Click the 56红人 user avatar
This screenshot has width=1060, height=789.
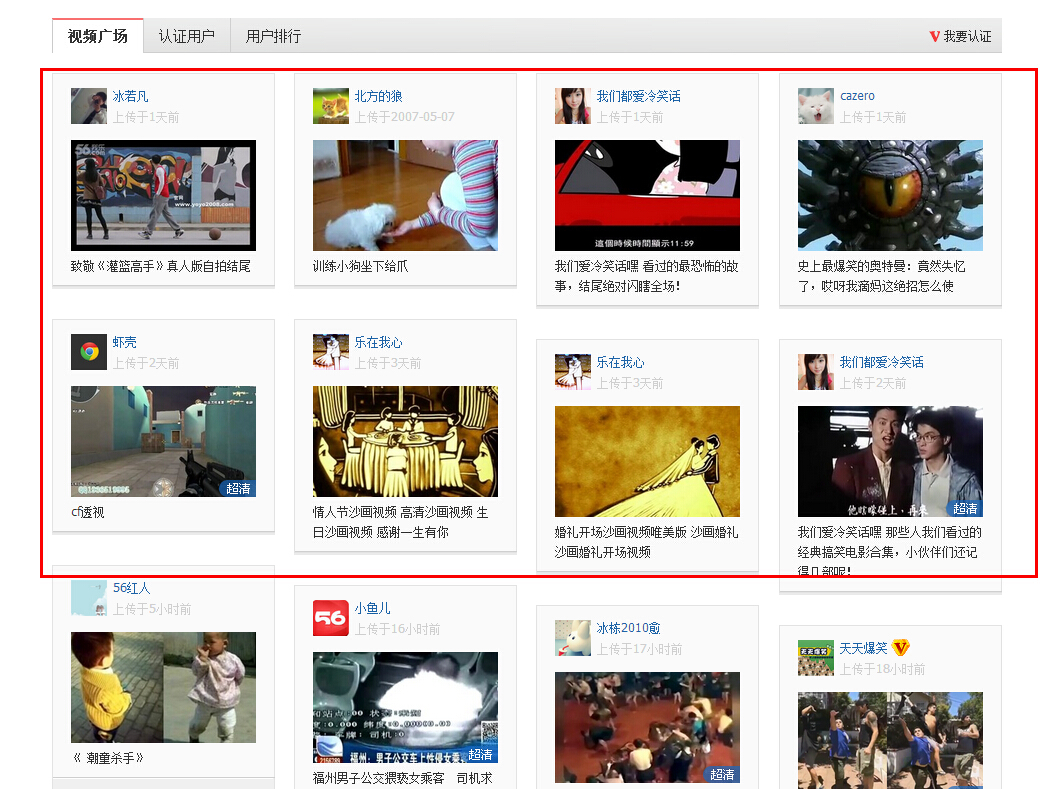pos(88,598)
